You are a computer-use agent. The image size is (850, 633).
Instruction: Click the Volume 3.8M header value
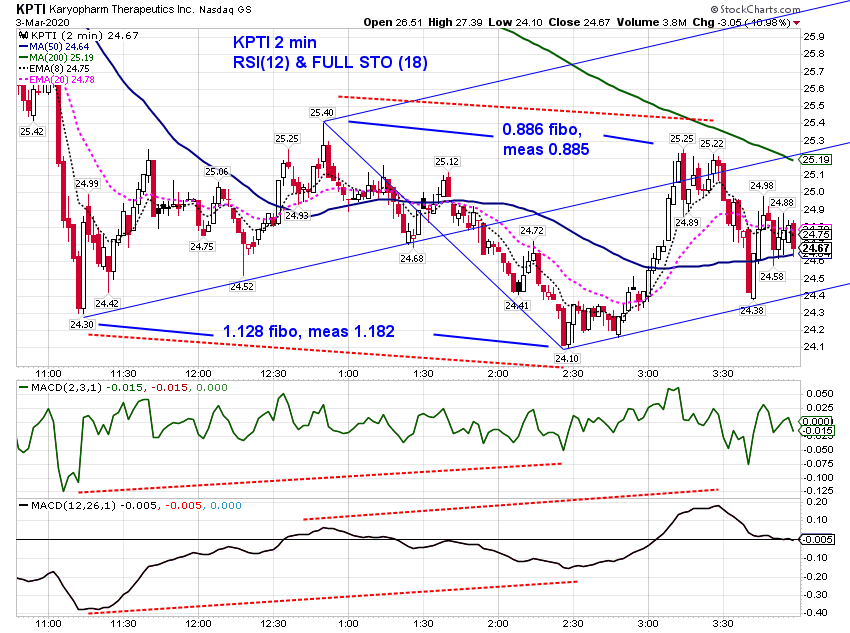point(651,22)
